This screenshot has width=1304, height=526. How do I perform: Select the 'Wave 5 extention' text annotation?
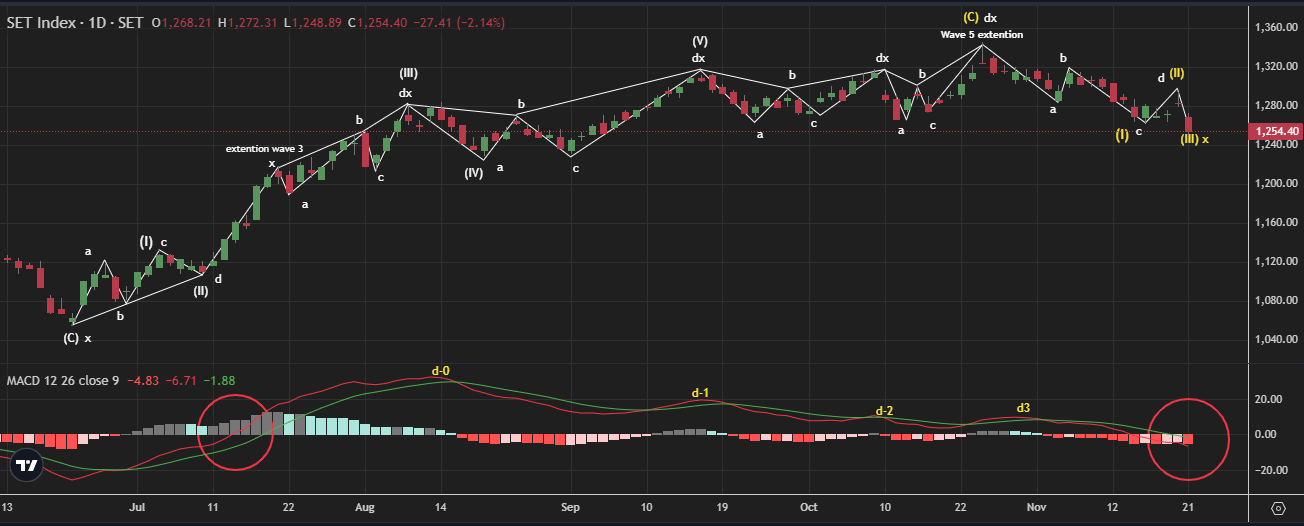click(982, 35)
